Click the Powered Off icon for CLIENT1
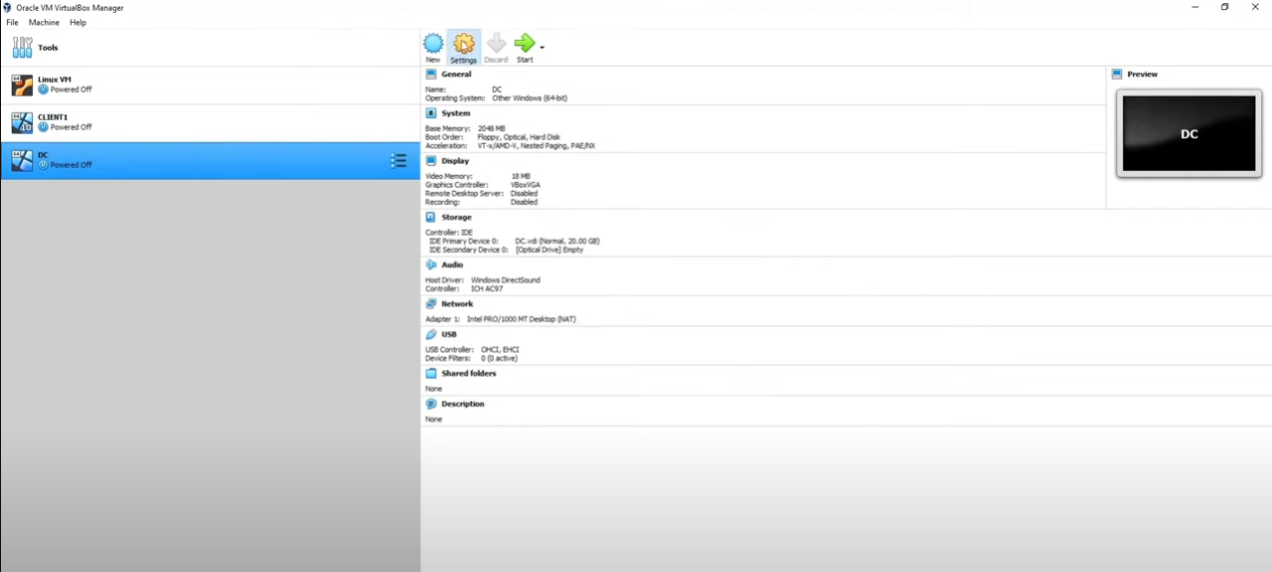Screen dimensions: 1272x572 pos(43,128)
